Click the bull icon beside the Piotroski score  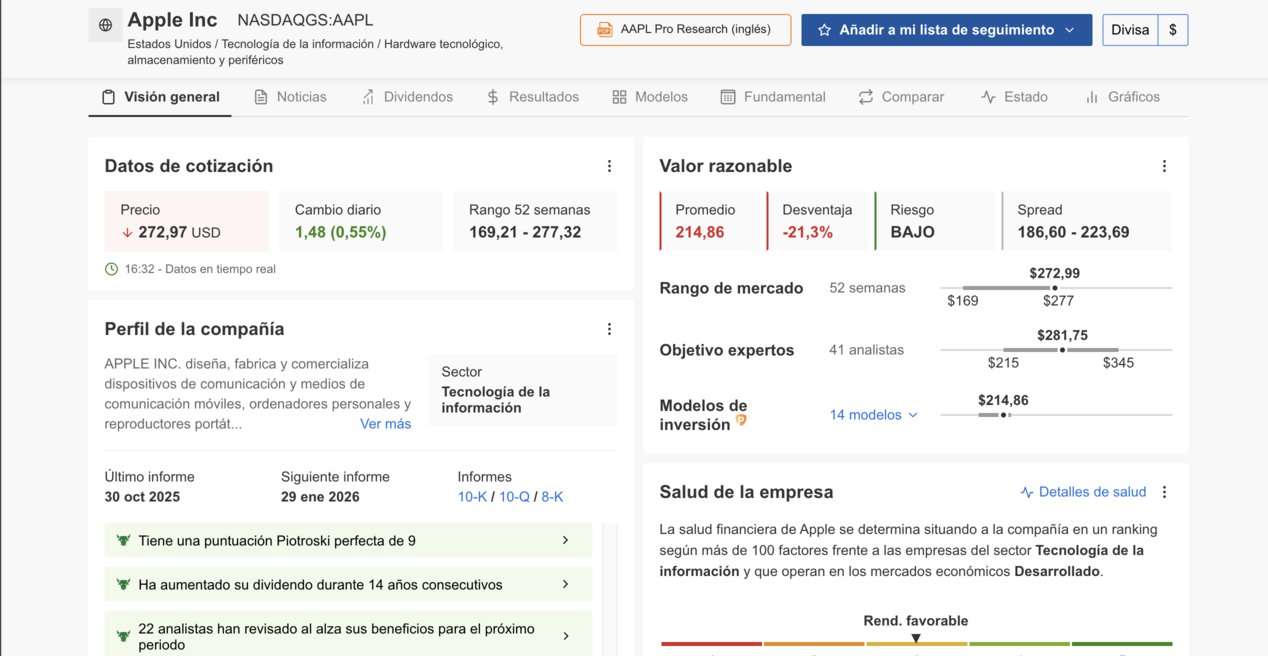pos(123,541)
